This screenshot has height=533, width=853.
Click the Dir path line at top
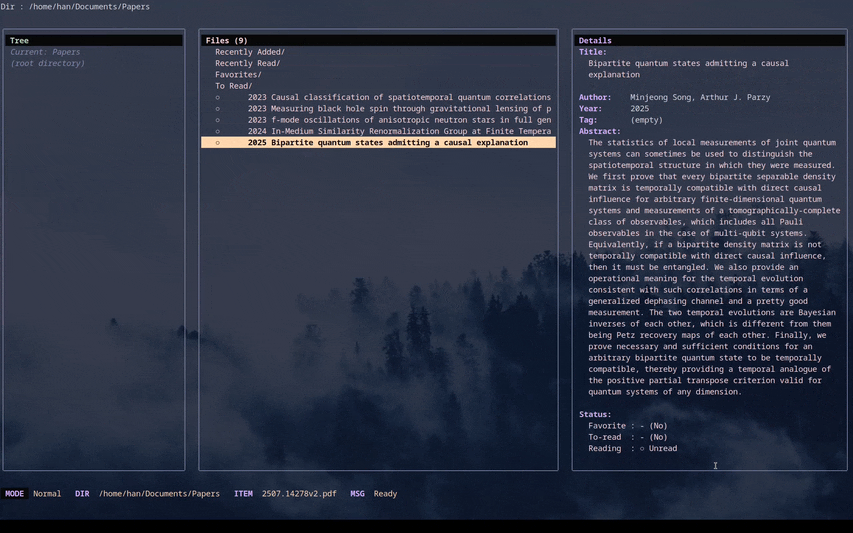(x=75, y=7)
